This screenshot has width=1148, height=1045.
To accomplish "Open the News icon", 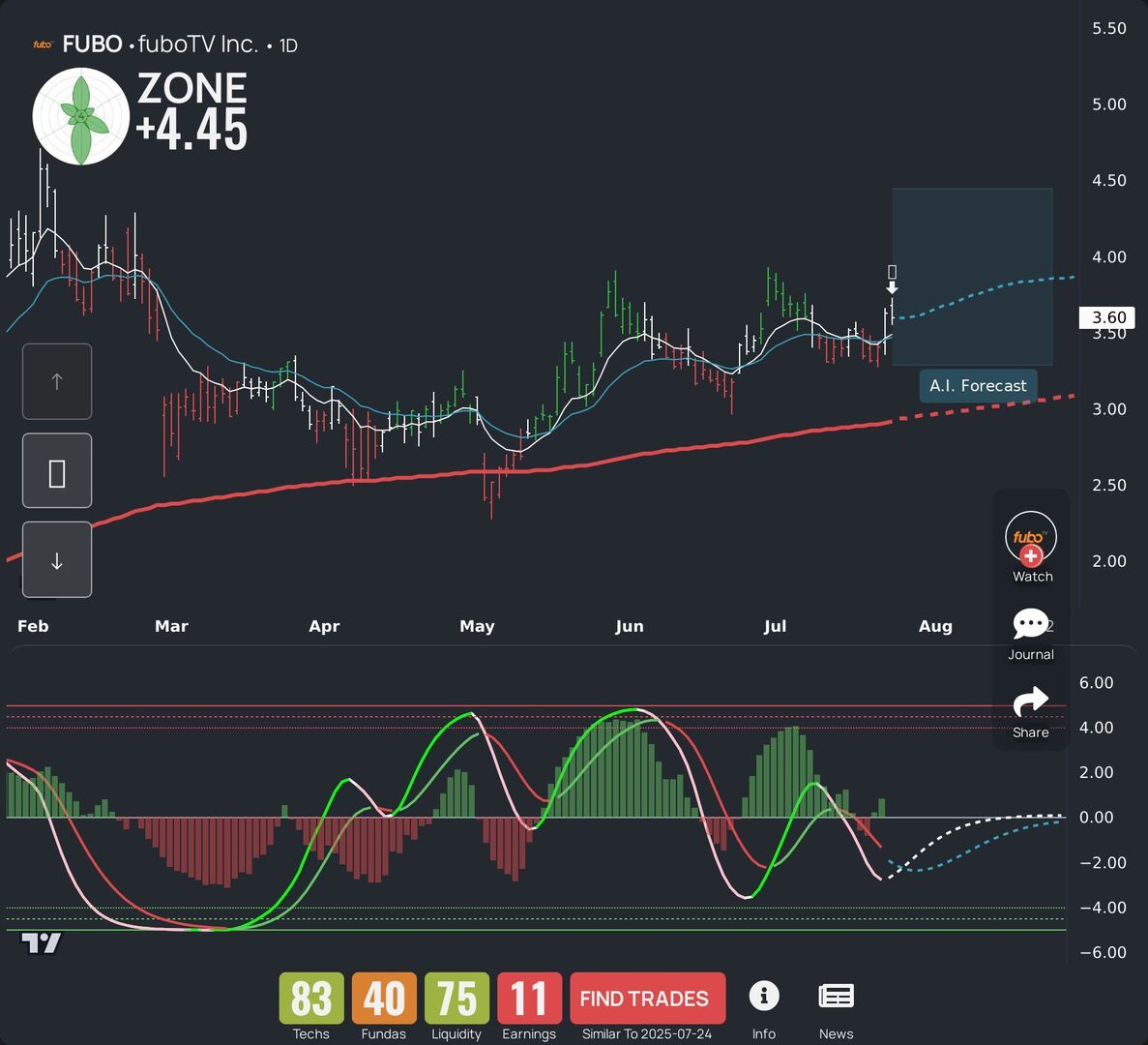I will click(837, 996).
